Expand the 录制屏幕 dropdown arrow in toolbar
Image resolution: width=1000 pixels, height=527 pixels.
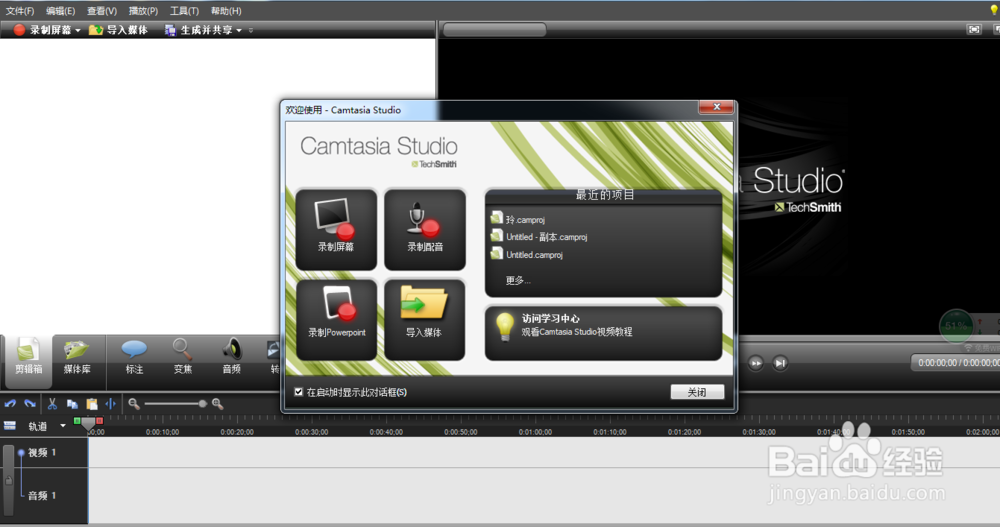(x=78, y=30)
